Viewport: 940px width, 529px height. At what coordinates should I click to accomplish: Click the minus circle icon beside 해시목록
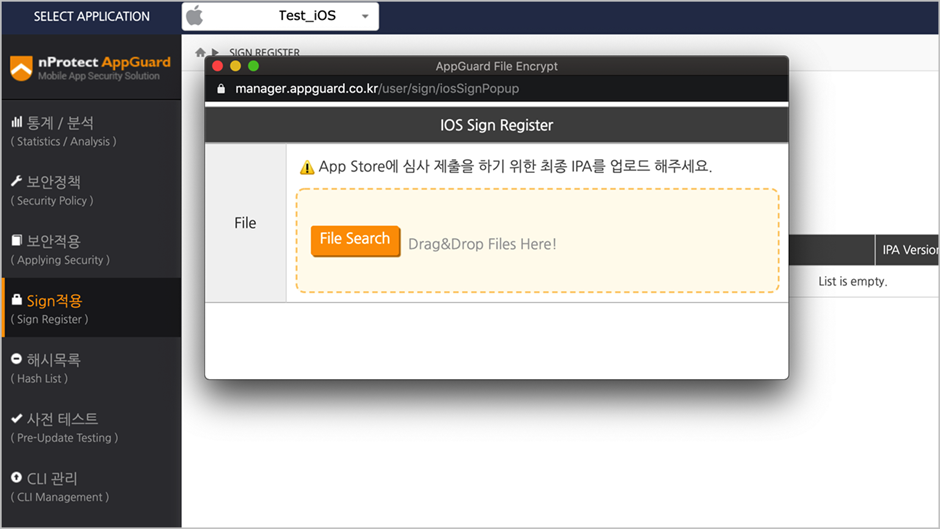click(16, 359)
